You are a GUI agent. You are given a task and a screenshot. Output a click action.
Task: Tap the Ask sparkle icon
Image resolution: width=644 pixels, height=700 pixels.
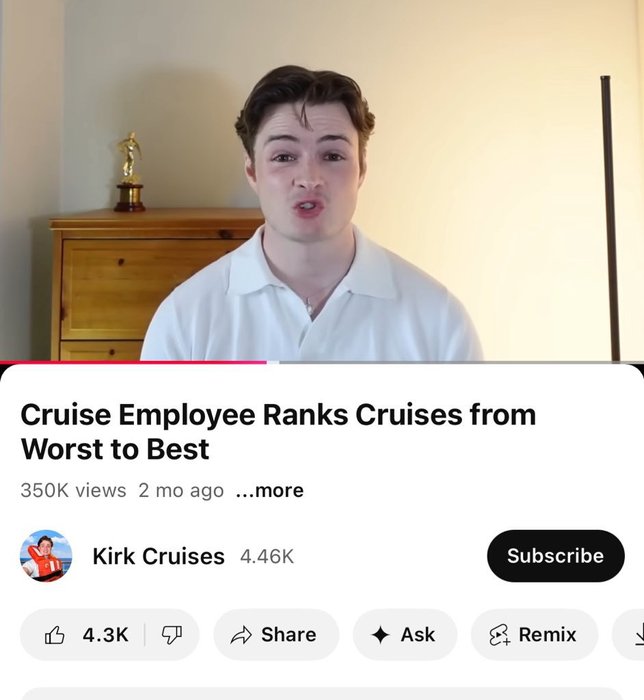(x=380, y=635)
